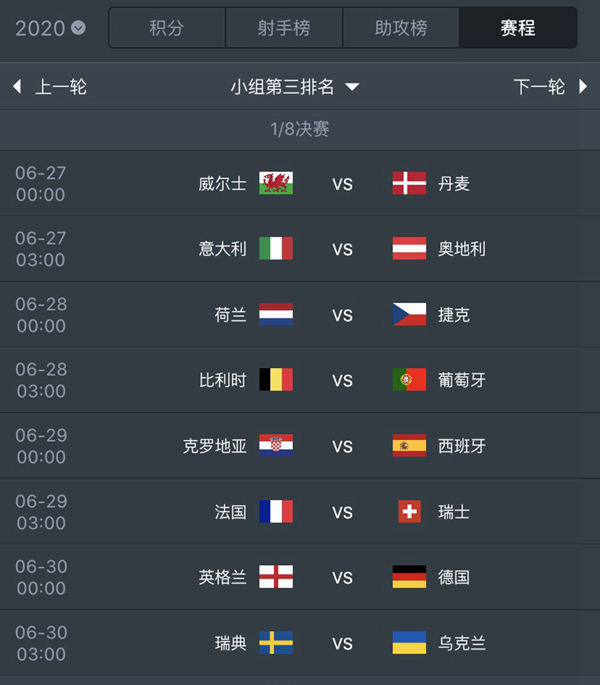Click the Portugal flag icon
This screenshot has width=600, height=685.
[x=409, y=380]
